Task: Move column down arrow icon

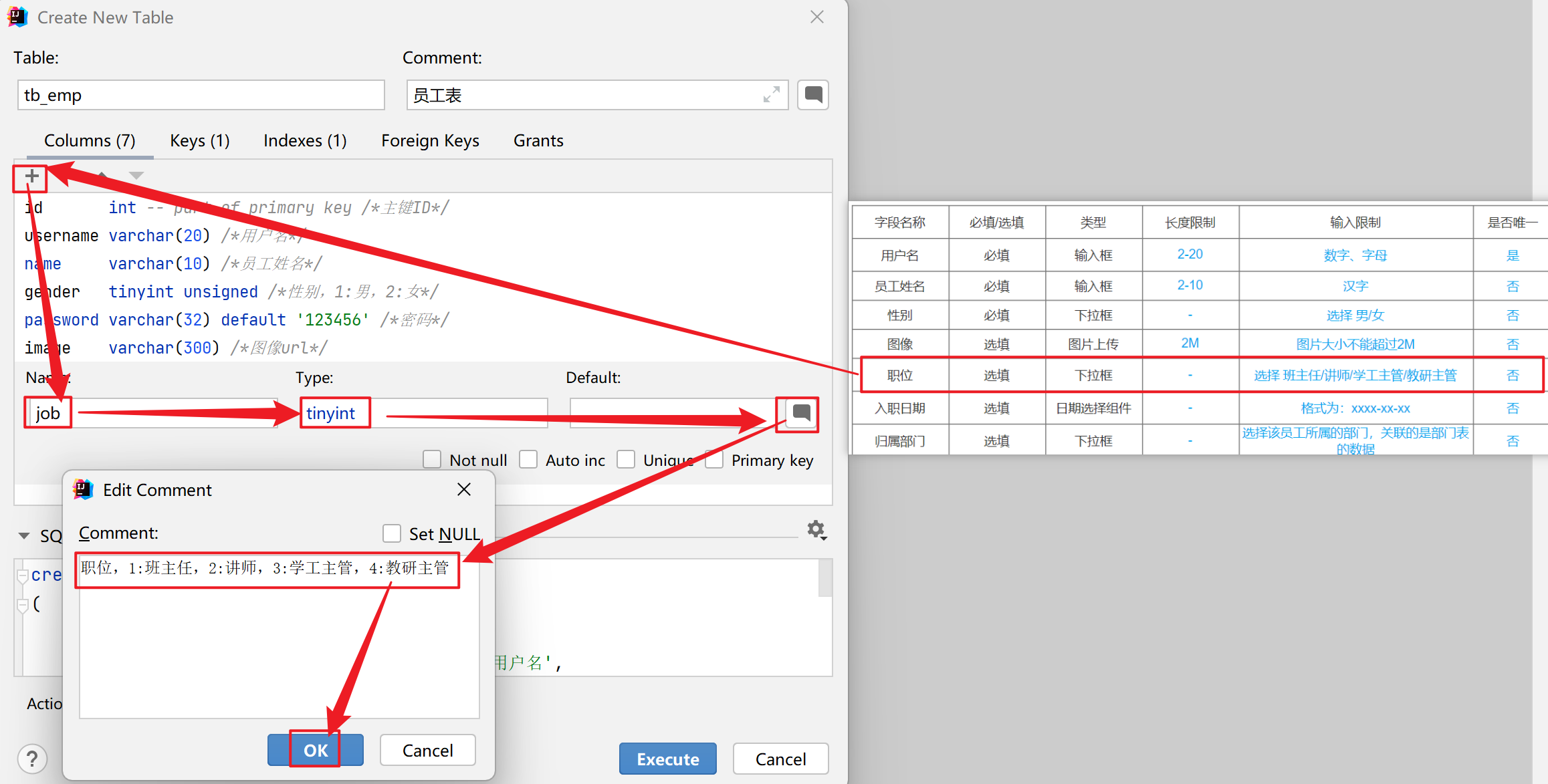Action: pyautogui.click(x=136, y=176)
